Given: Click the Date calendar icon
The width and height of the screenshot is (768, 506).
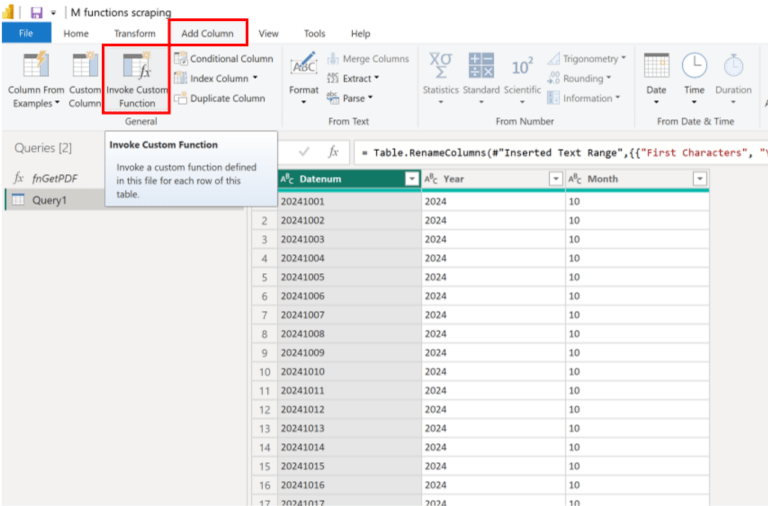Looking at the screenshot, I should pyautogui.click(x=656, y=66).
